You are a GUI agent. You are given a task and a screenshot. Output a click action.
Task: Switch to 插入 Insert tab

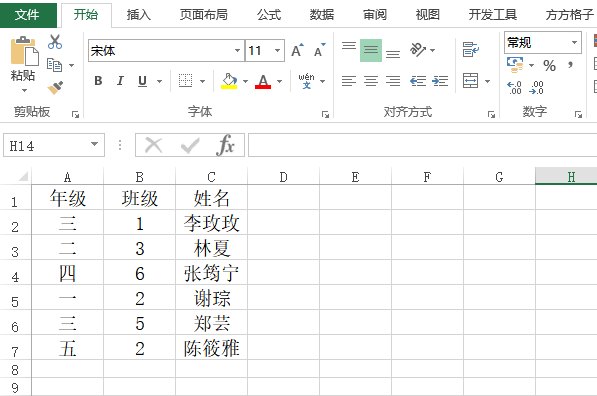click(x=139, y=15)
